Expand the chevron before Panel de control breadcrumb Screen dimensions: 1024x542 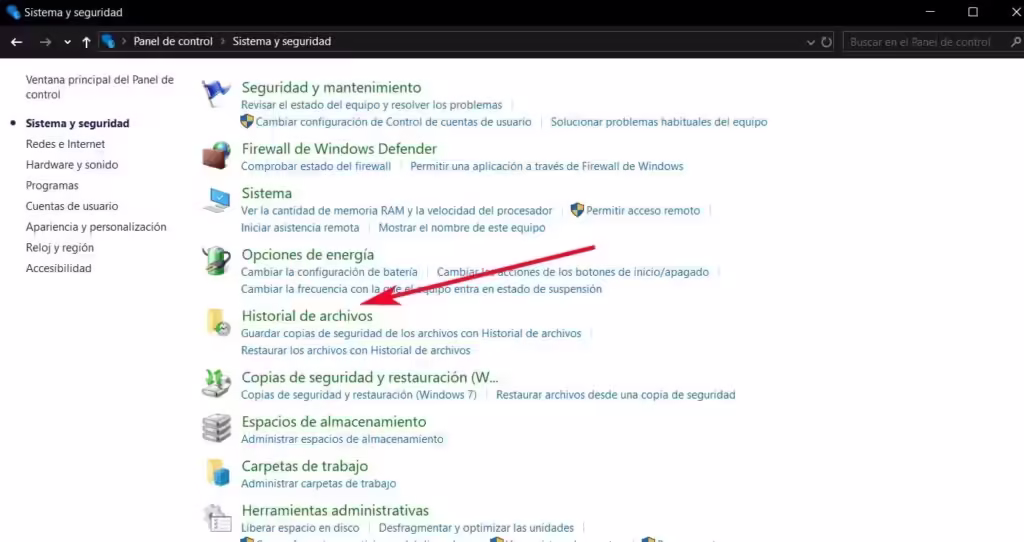(x=123, y=41)
